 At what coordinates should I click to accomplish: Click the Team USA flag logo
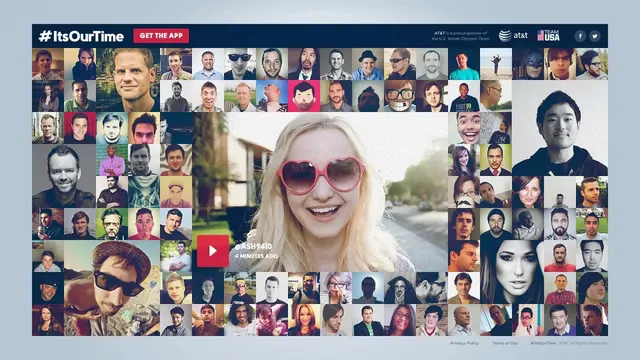coord(548,36)
